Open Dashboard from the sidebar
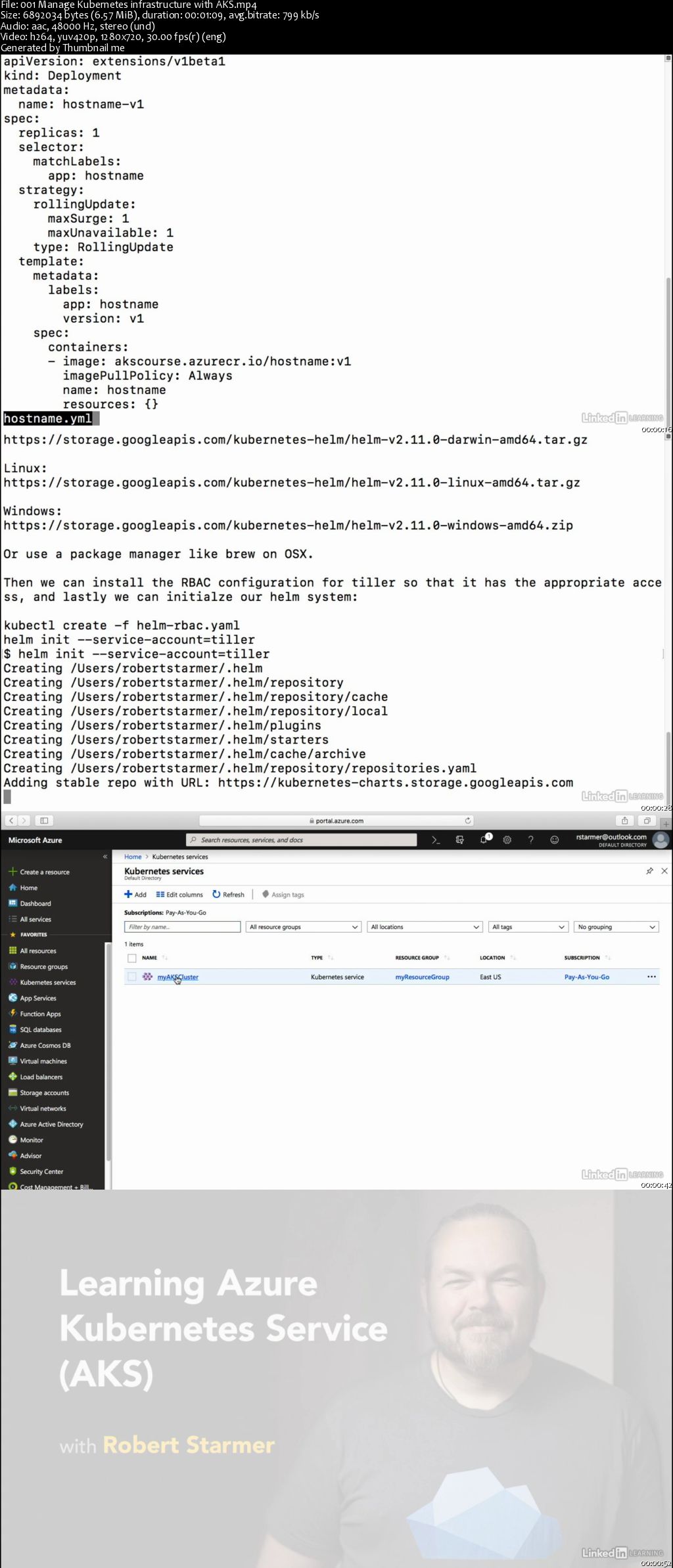The image size is (673, 1568). [x=35, y=903]
